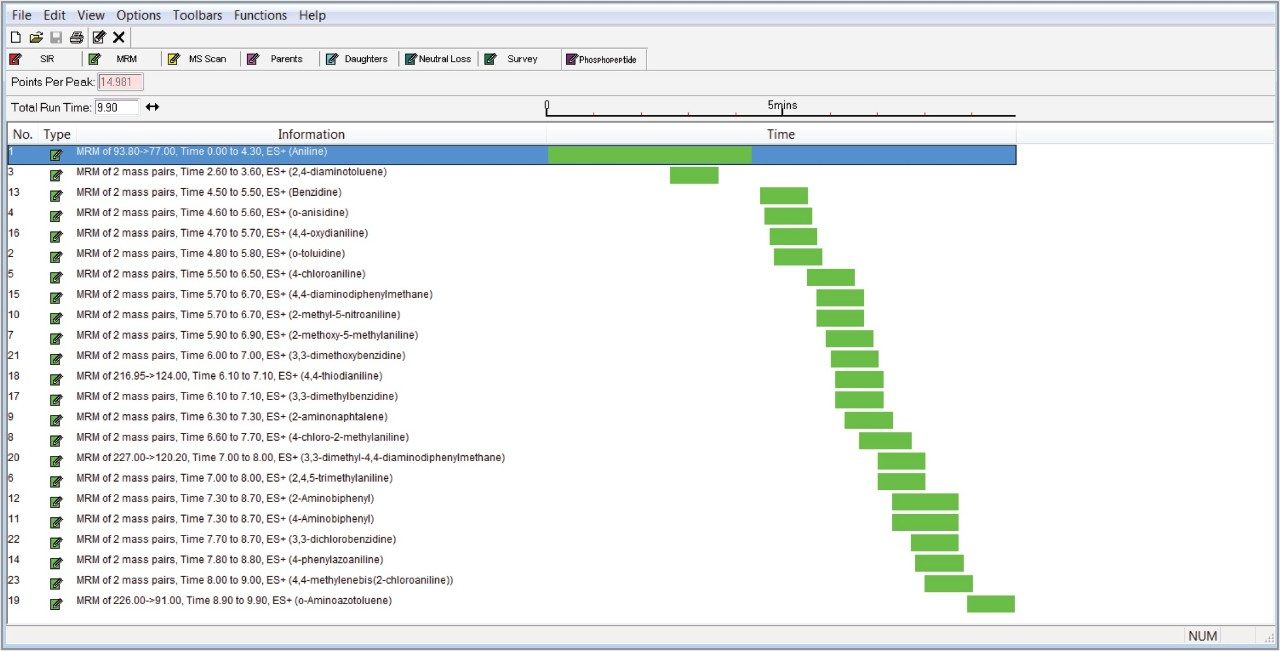This screenshot has width=1280, height=651.
Task: Click the Points Per Peak field
Action: point(121,82)
